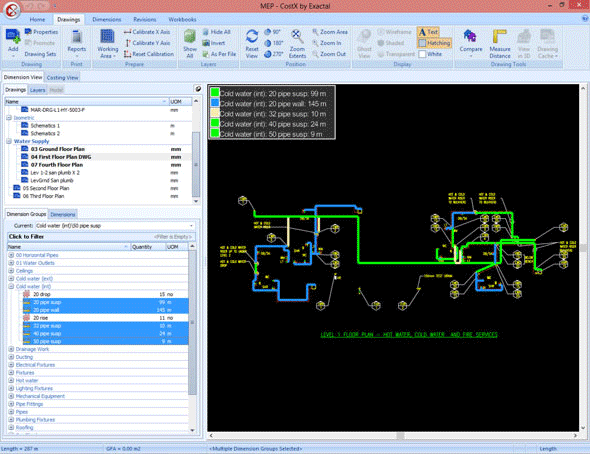This screenshot has width=590, height=454.
Task: Rotate drawing 180 degrees
Action: point(274,43)
